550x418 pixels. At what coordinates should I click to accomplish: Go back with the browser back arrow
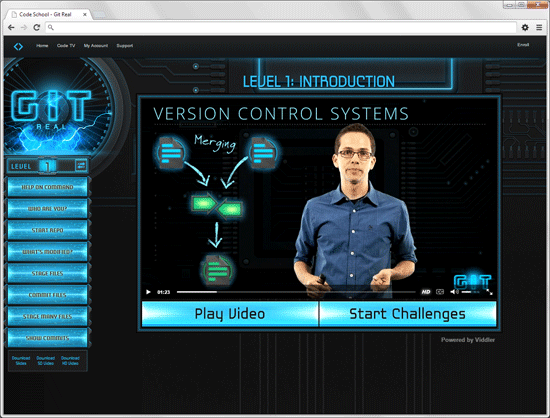click(x=11, y=27)
